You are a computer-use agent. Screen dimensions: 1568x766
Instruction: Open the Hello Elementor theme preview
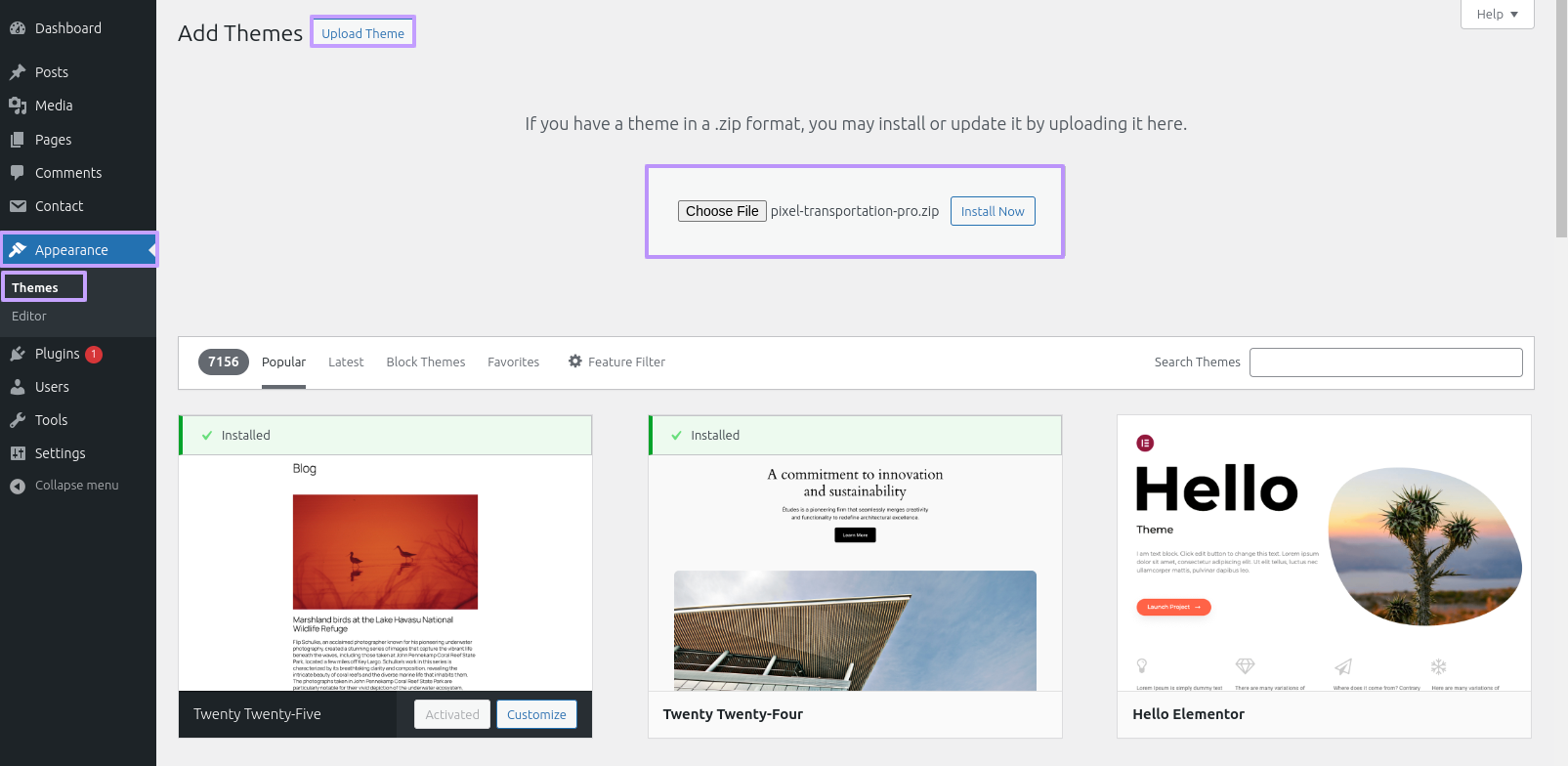(x=1324, y=553)
